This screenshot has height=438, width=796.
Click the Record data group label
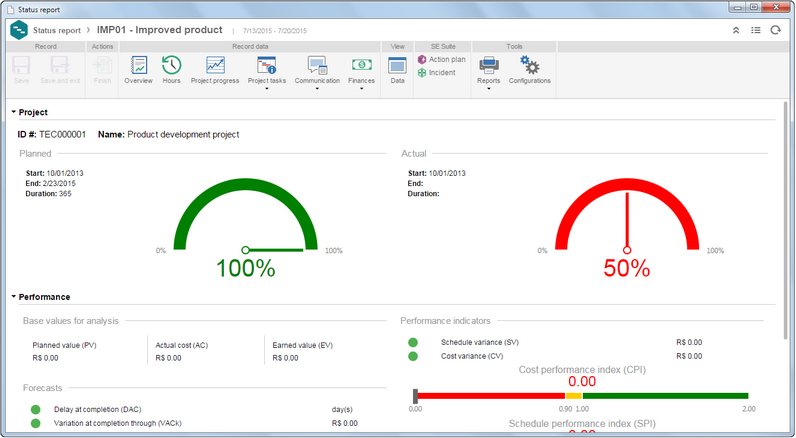250,46
